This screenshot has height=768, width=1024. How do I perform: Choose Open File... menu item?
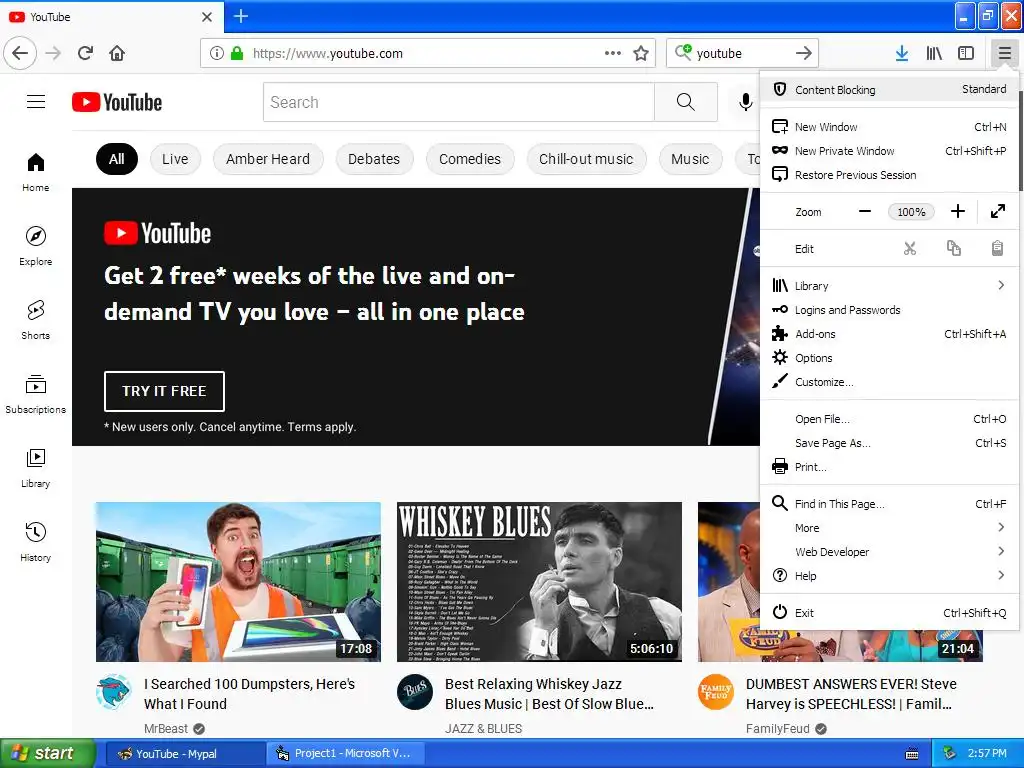[x=889, y=419]
